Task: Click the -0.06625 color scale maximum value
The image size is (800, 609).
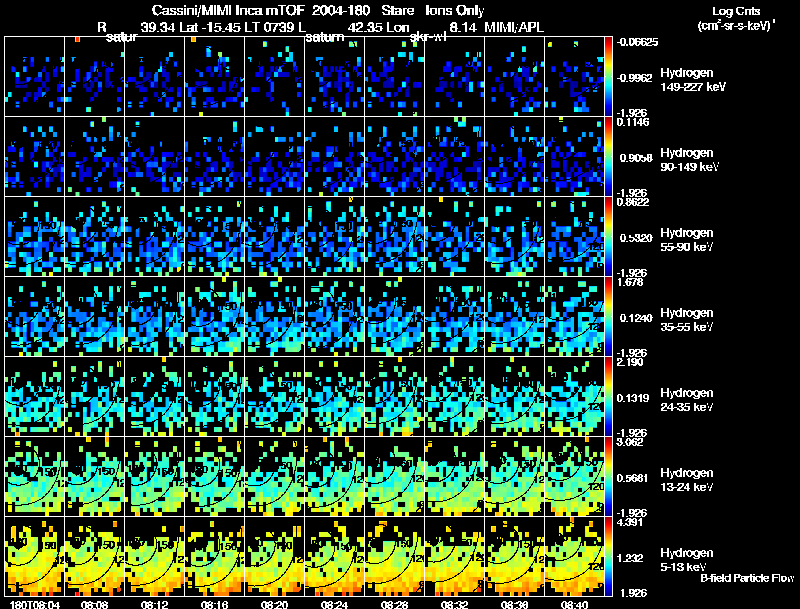Action: pyautogui.click(x=636, y=42)
